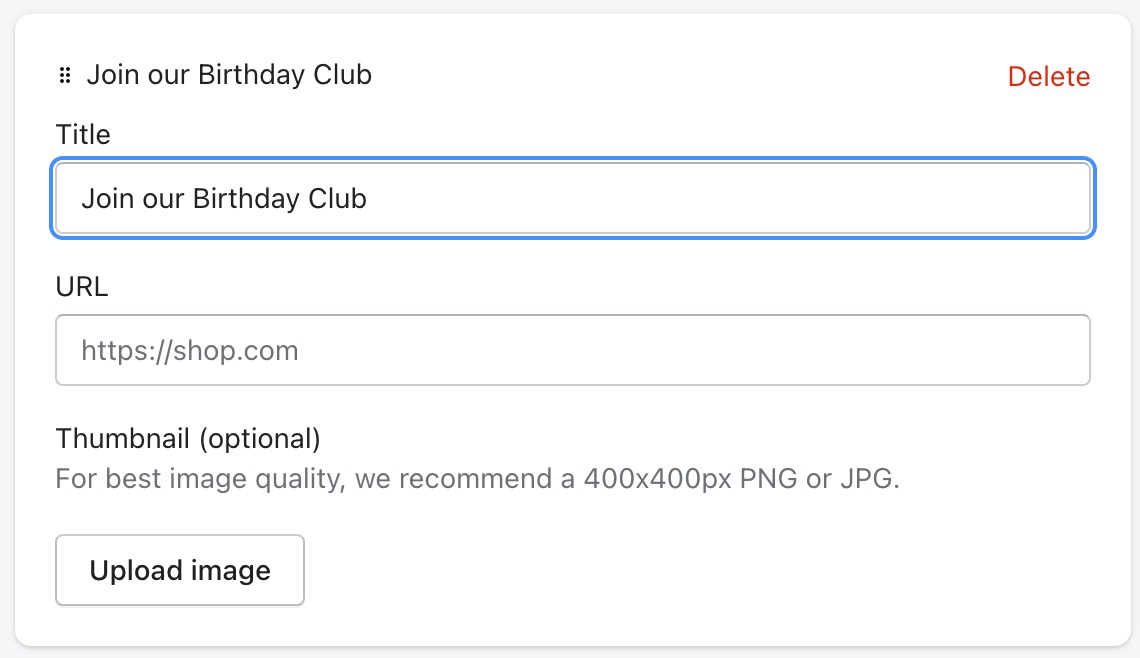Image resolution: width=1140 pixels, height=658 pixels.
Task: Click the PNG or JPG hint text
Action: 819,478
